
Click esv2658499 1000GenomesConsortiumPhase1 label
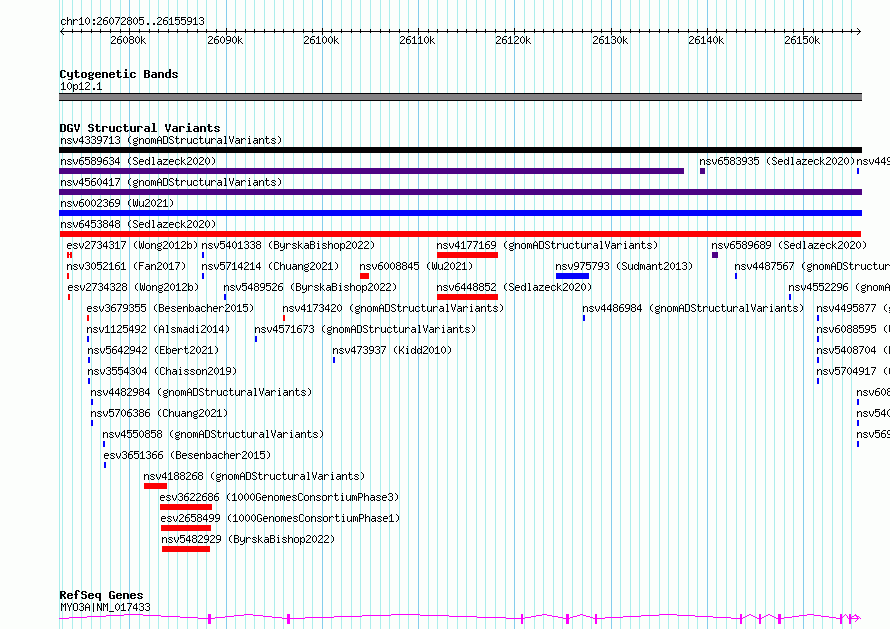[280, 518]
